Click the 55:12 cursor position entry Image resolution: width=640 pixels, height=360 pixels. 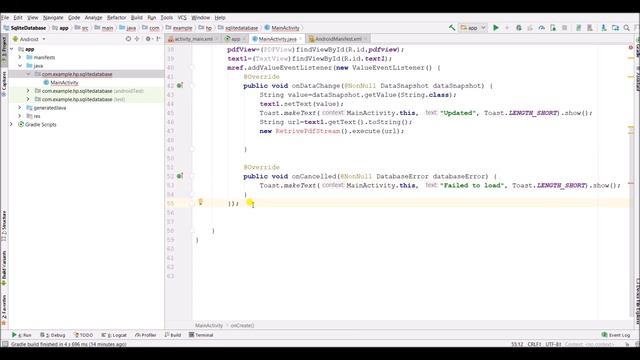517,344
